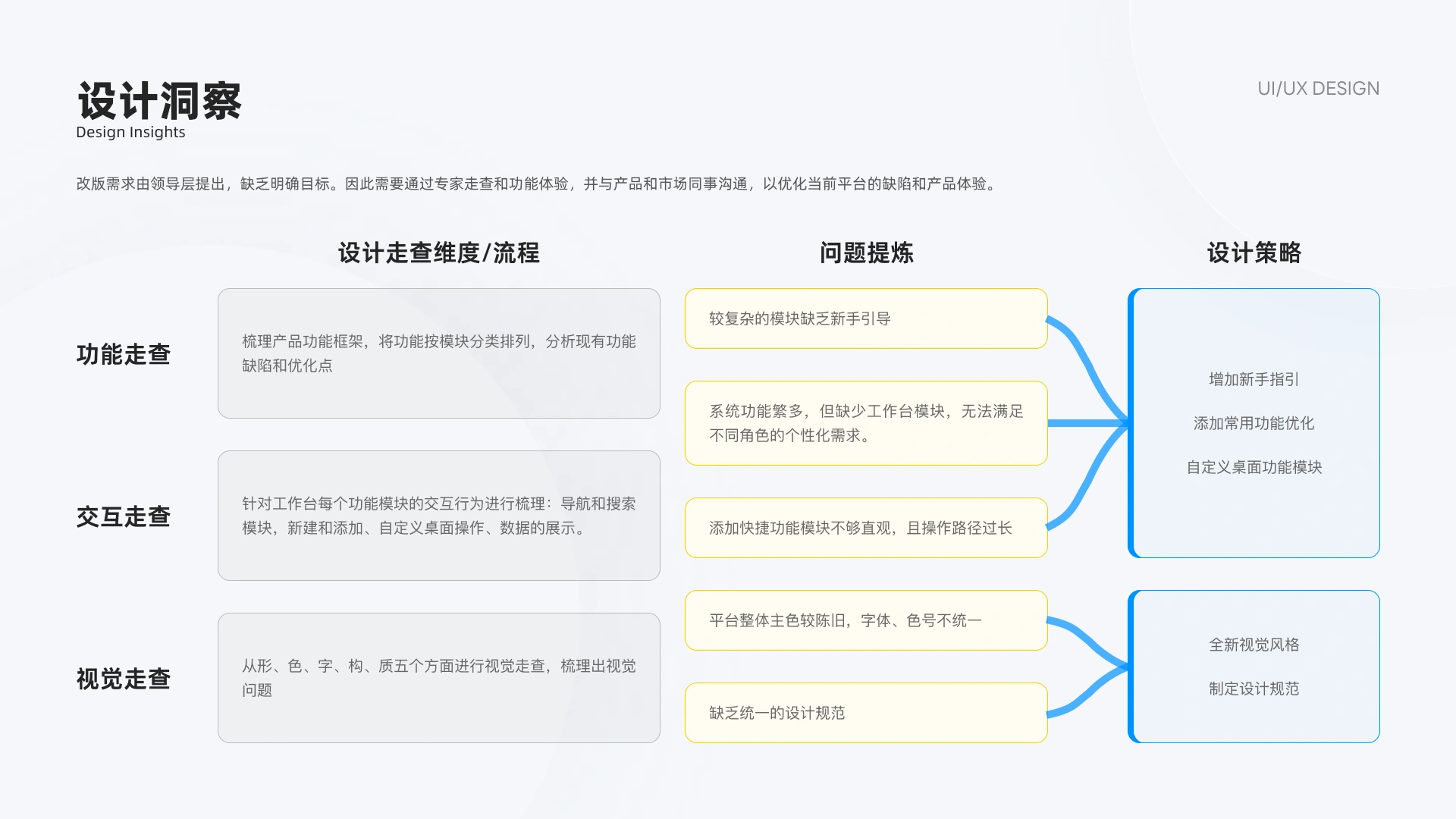
Task: Select the intro paragraph starting 改版需求由领导层提出
Action: click(538, 184)
